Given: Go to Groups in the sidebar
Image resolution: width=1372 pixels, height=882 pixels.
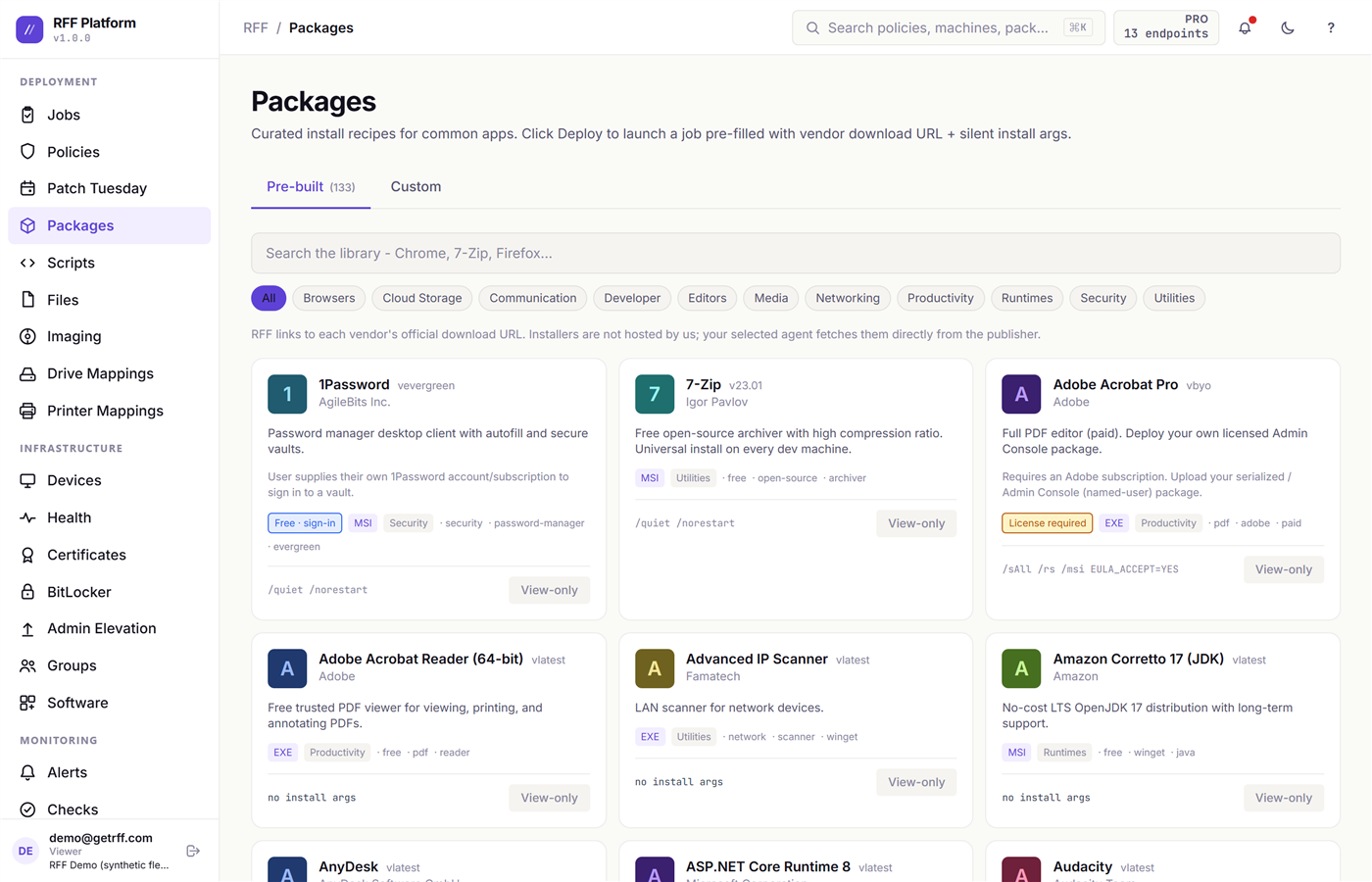Looking at the screenshot, I should (110, 665).
